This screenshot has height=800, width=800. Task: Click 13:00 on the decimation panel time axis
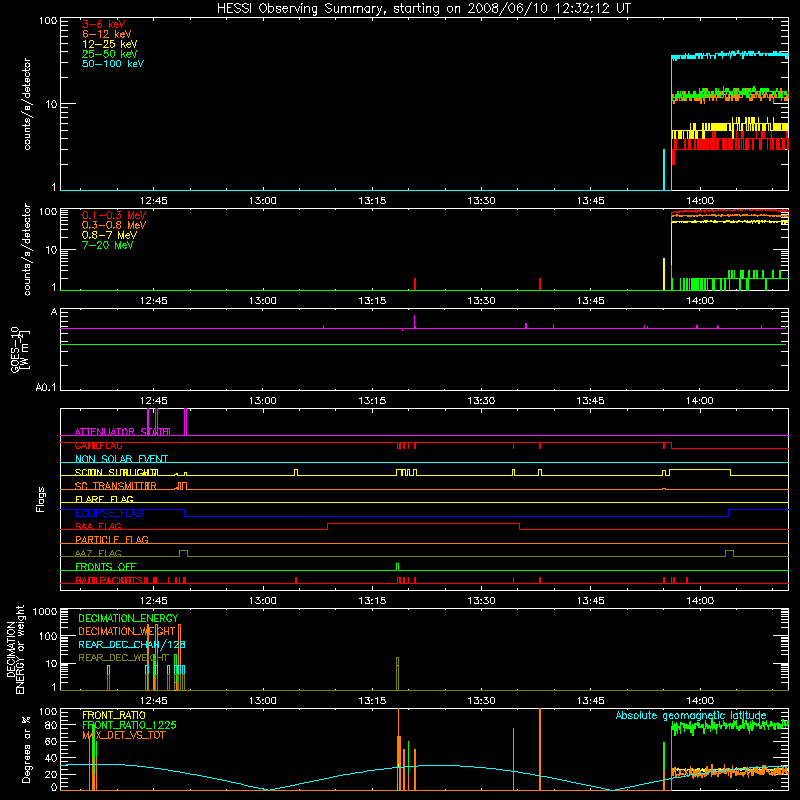click(263, 701)
